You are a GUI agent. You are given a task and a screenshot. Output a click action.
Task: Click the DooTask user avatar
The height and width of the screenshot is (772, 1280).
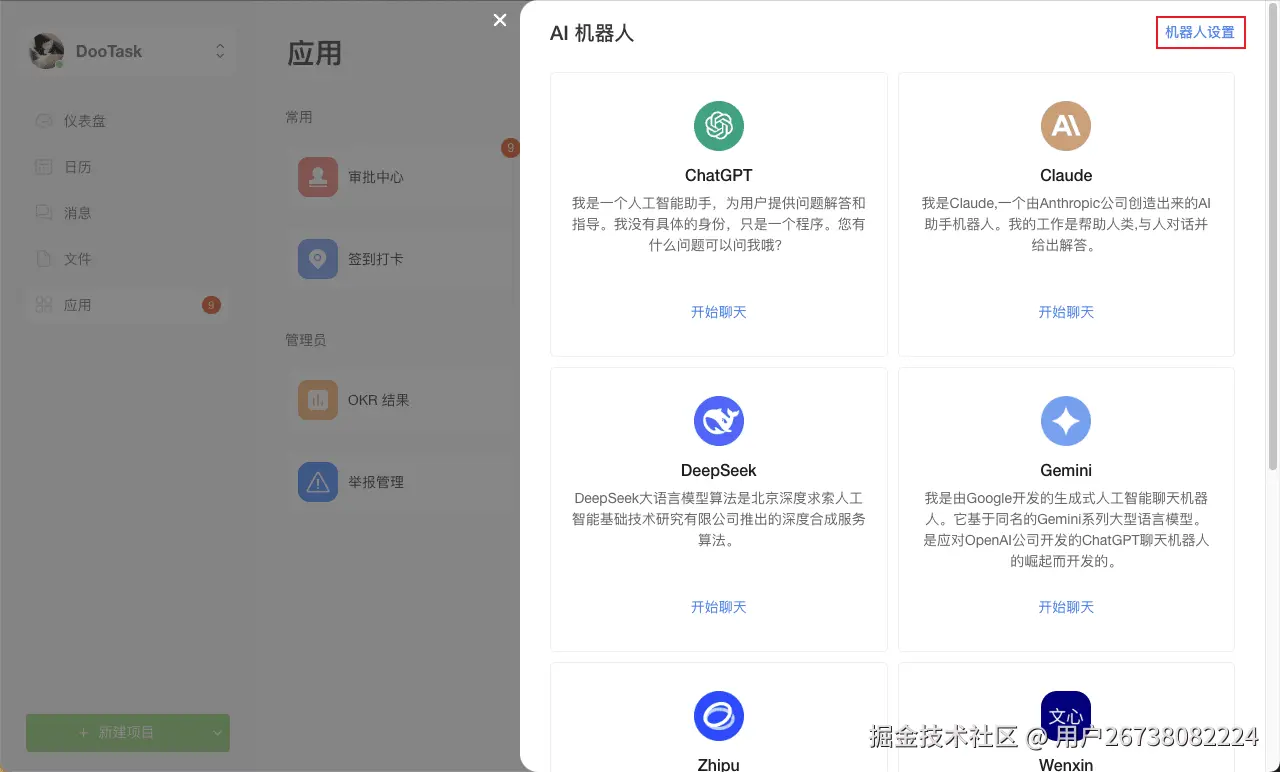pyautogui.click(x=47, y=51)
